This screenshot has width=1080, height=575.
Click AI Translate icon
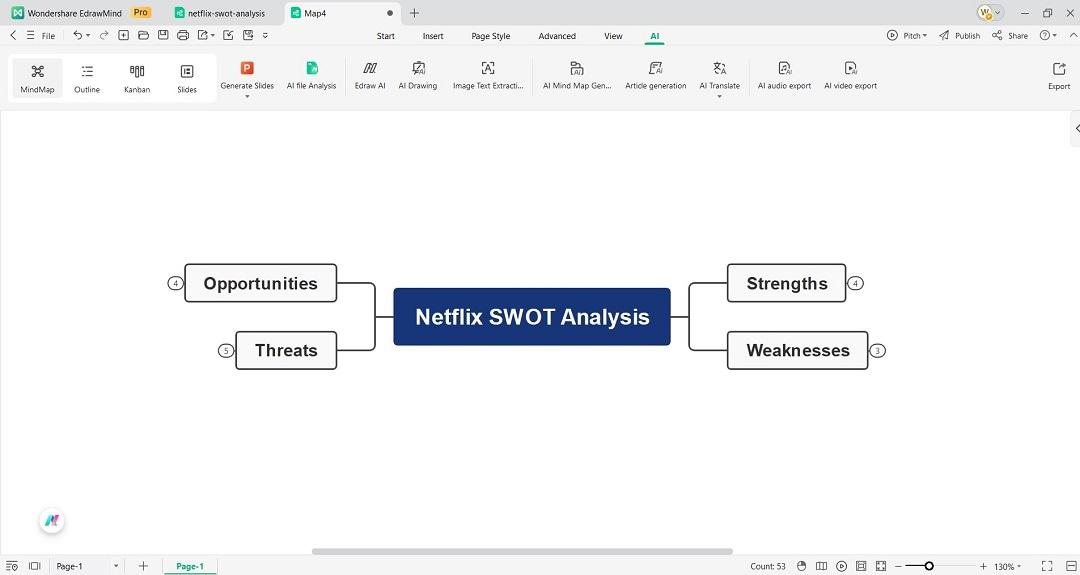[720, 67]
